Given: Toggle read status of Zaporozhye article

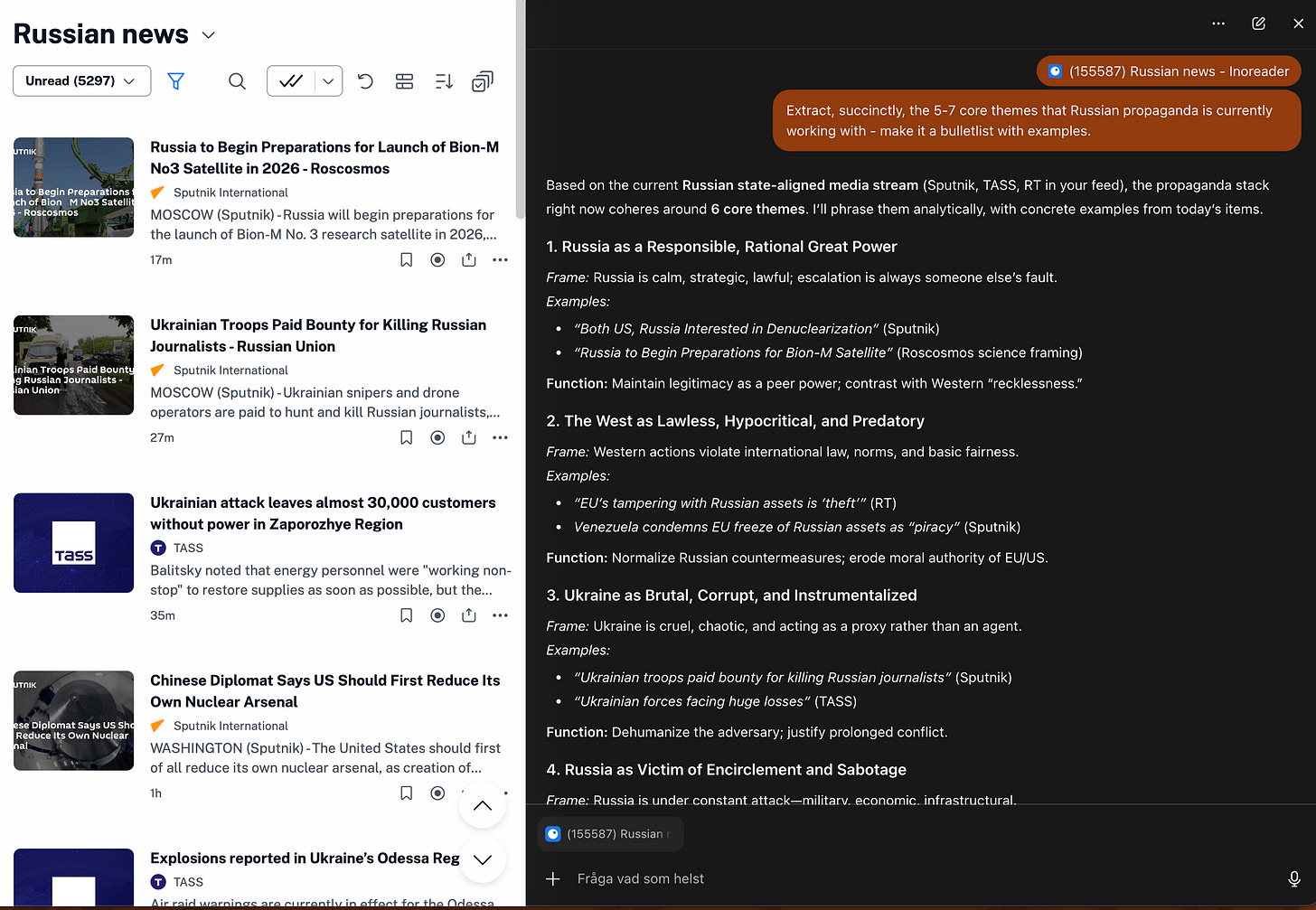Looking at the screenshot, I should (437, 615).
